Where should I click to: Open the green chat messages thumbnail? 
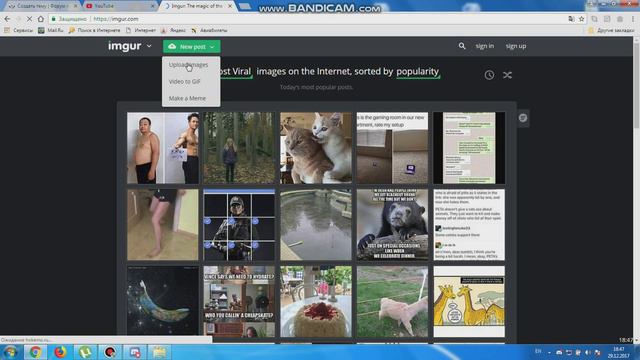click(469, 148)
